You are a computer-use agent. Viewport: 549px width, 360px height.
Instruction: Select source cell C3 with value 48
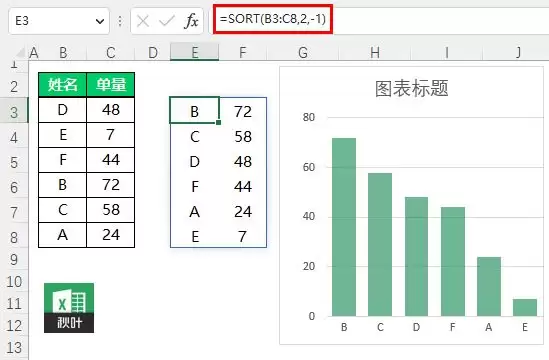(x=111, y=110)
